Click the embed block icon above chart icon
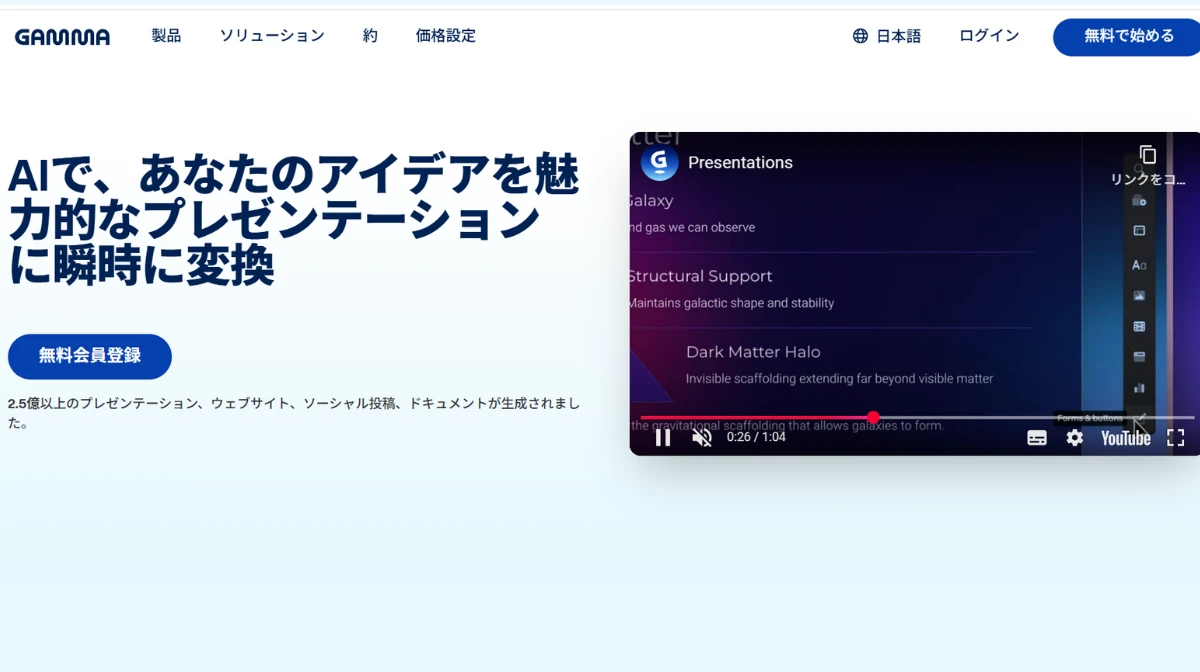Screen dimensions: 1200x672 tap(1139, 357)
